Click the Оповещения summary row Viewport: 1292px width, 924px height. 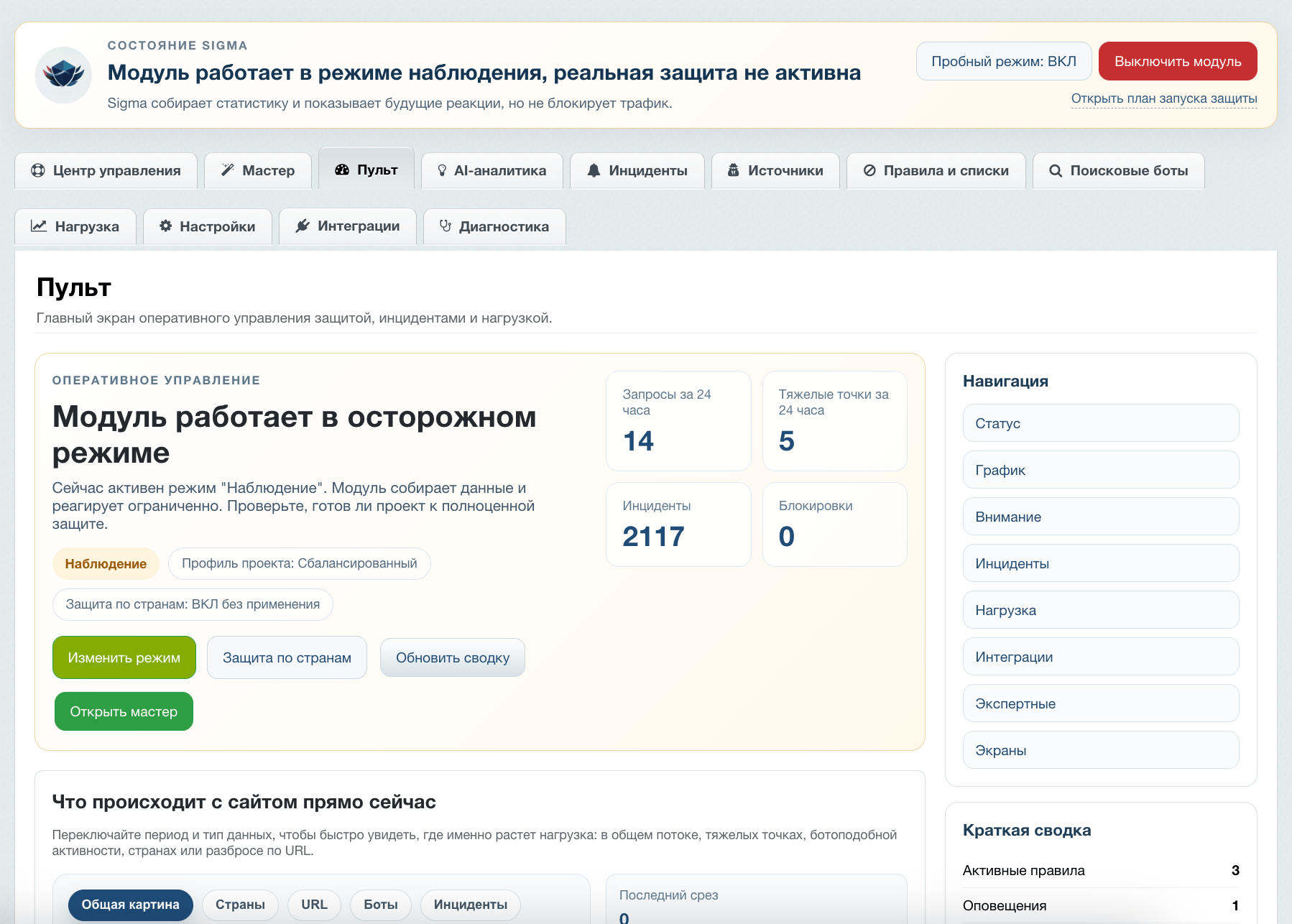point(1101,905)
